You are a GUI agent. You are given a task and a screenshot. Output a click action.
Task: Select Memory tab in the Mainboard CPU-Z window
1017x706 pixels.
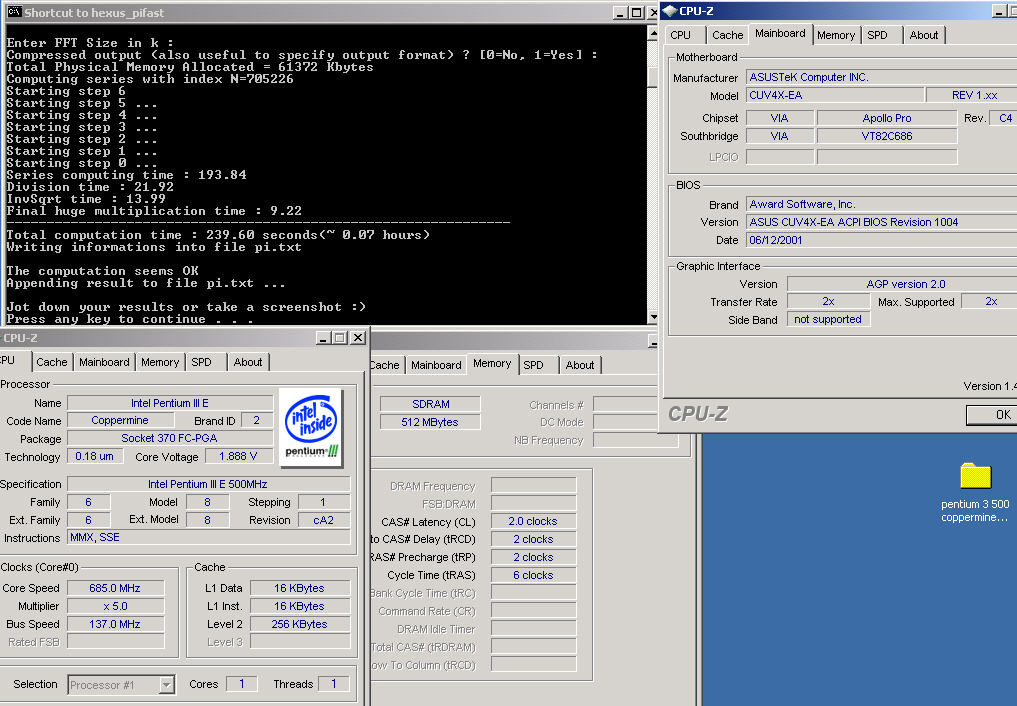pyautogui.click(x=835, y=35)
